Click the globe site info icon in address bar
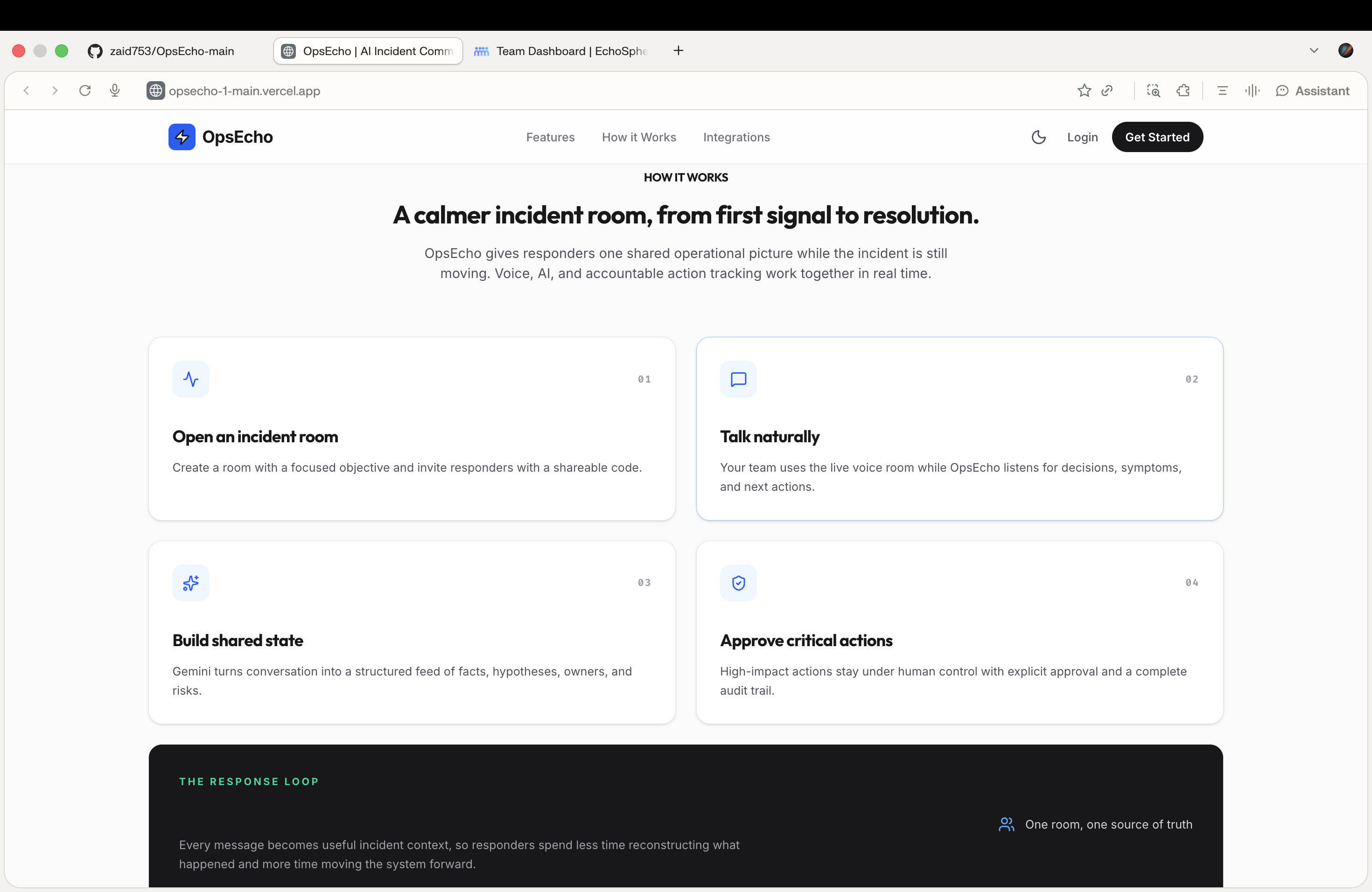Viewport: 1372px width, 892px height. point(156,91)
